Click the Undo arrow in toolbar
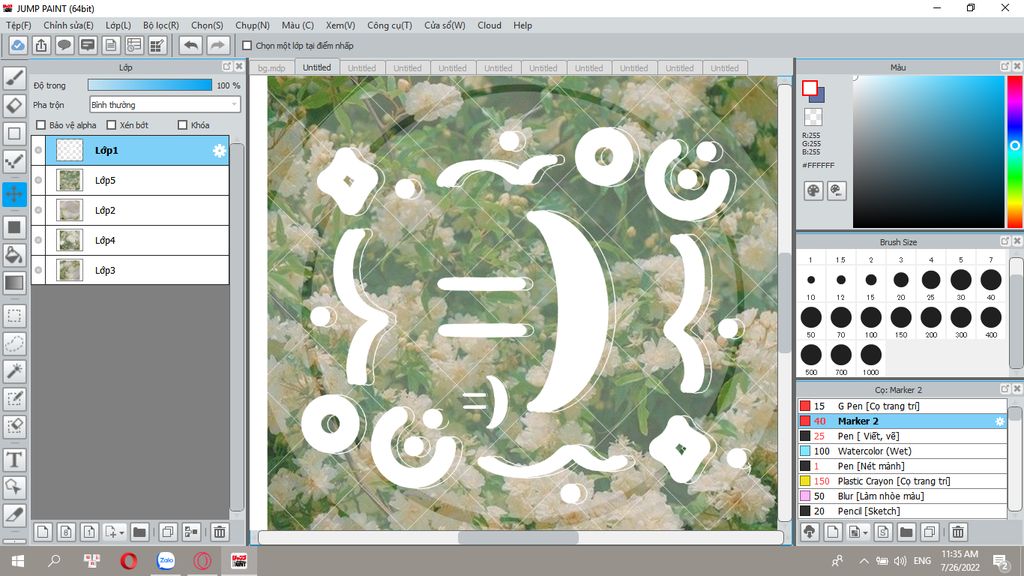Screen dimensions: 1024x576 point(191,45)
